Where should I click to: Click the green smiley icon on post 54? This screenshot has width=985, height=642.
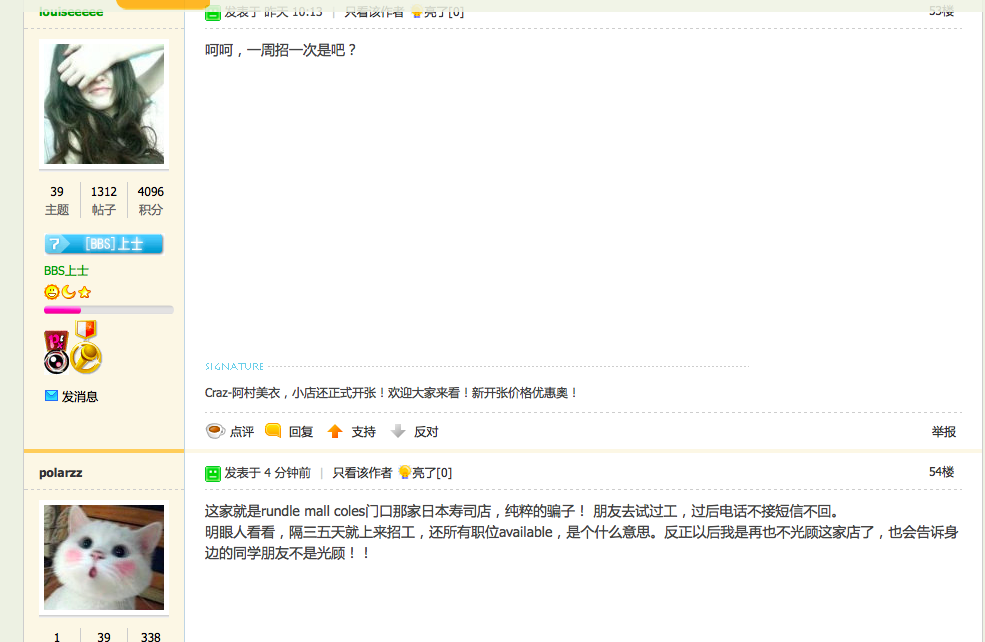(x=213, y=473)
